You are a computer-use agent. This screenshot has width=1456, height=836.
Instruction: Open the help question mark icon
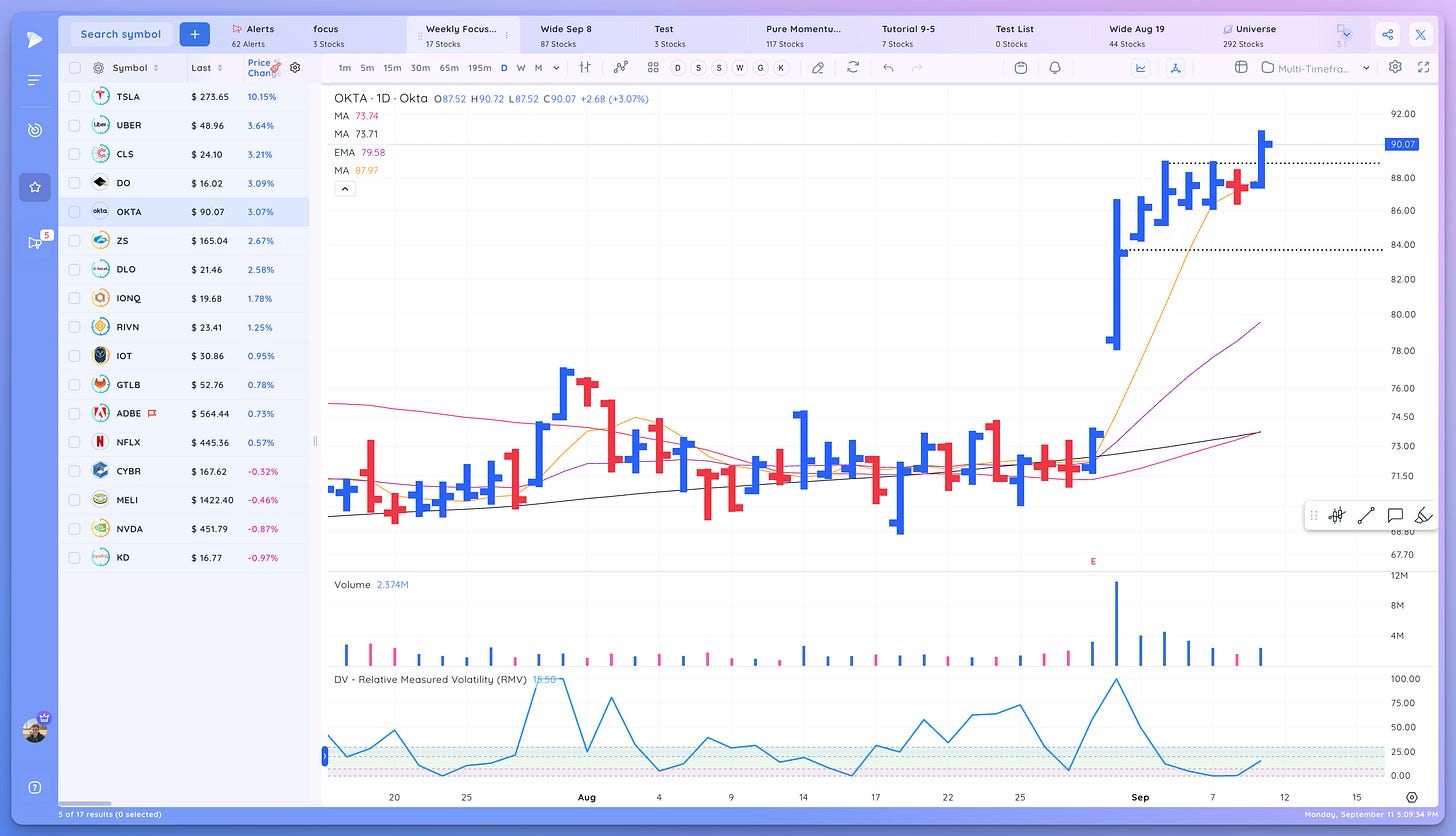tap(35, 787)
